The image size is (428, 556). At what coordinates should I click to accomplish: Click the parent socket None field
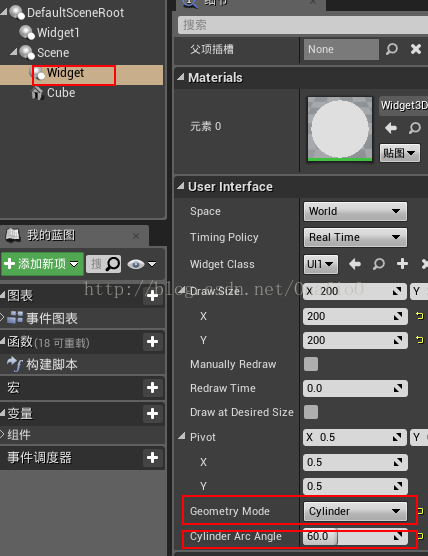[341, 49]
